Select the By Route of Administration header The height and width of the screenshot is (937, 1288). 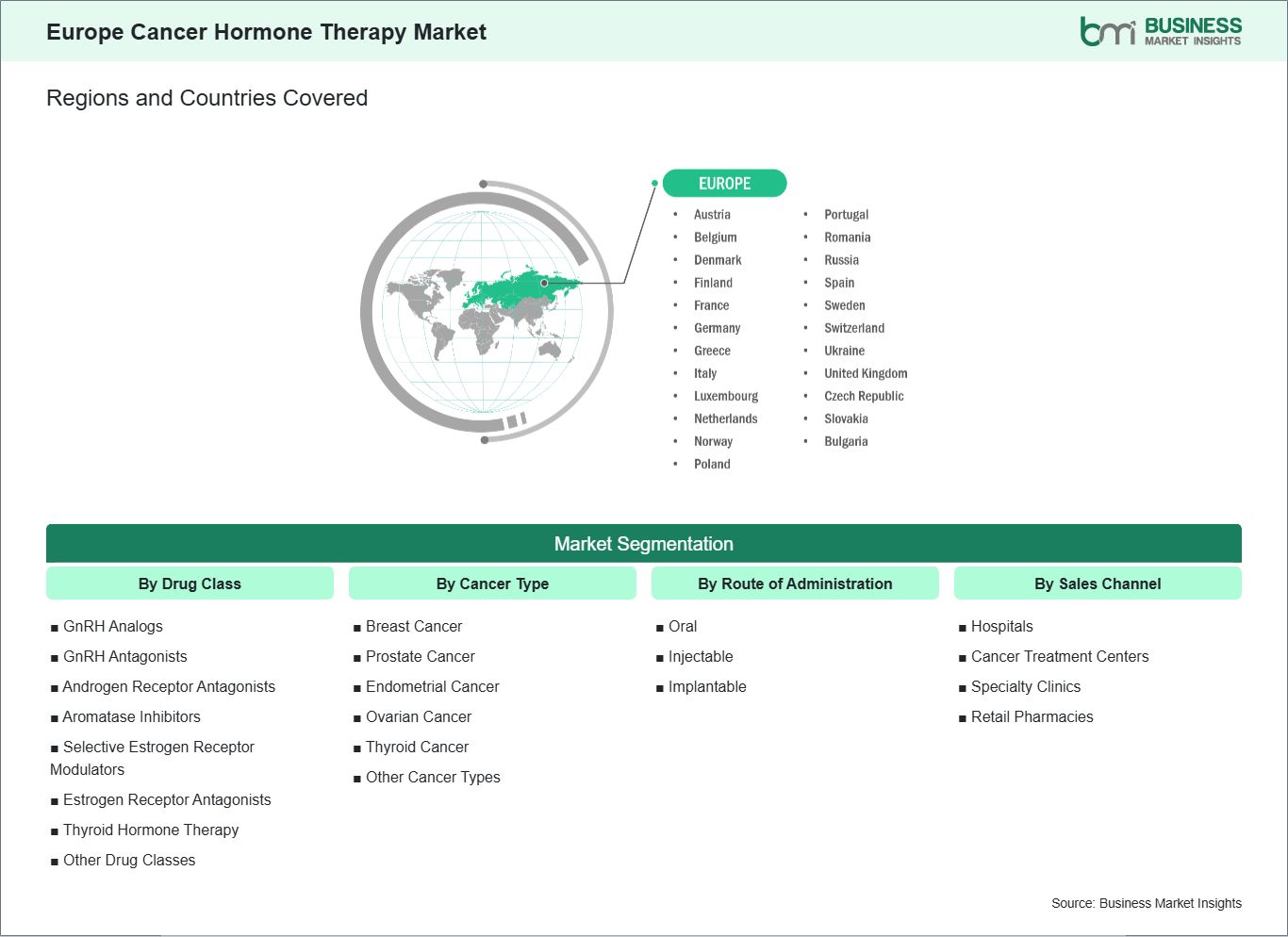795,584
